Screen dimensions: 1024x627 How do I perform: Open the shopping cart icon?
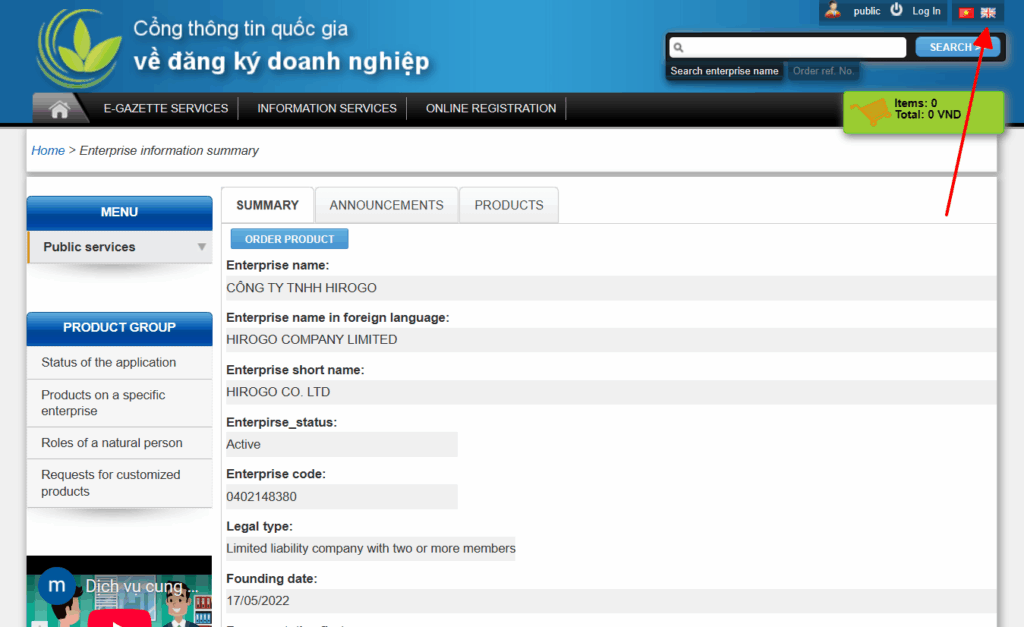[x=871, y=110]
